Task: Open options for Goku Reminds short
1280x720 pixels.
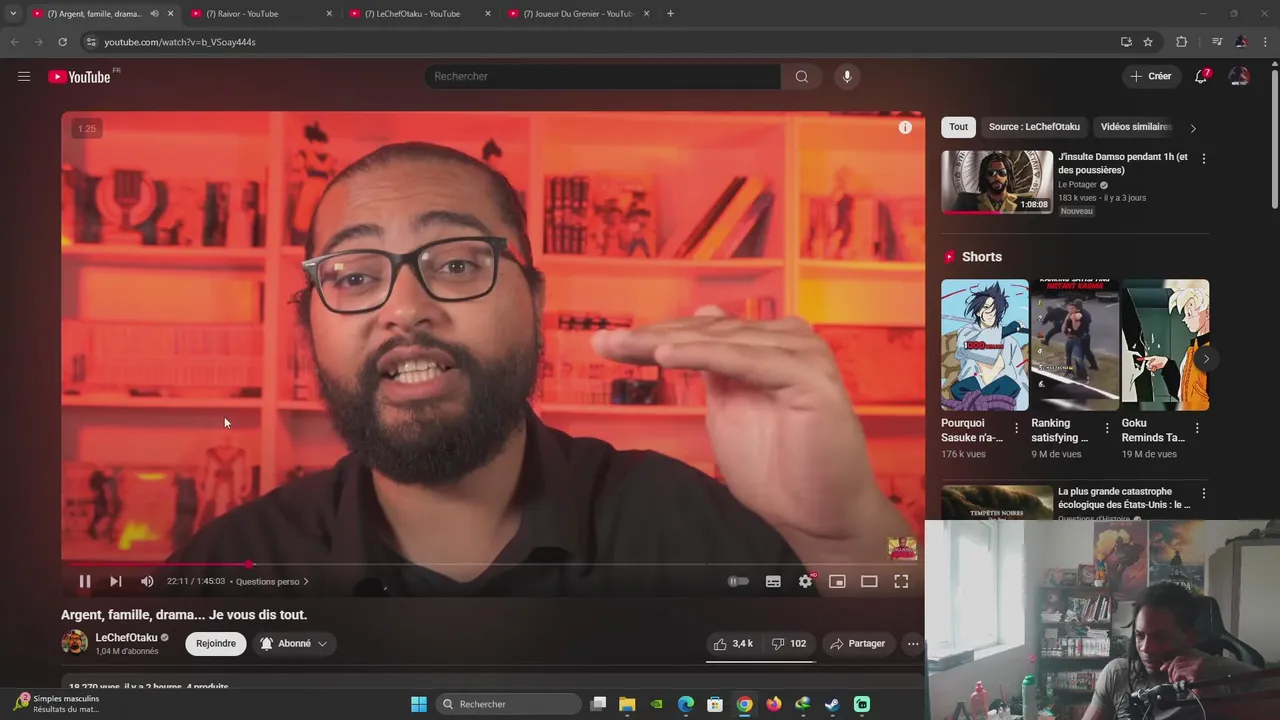Action: tap(1197, 428)
